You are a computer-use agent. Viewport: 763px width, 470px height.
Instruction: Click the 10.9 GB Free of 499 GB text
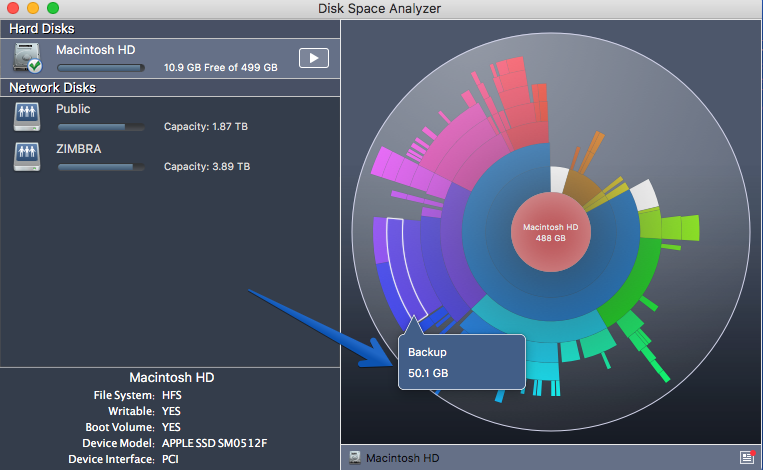(220, 68)
